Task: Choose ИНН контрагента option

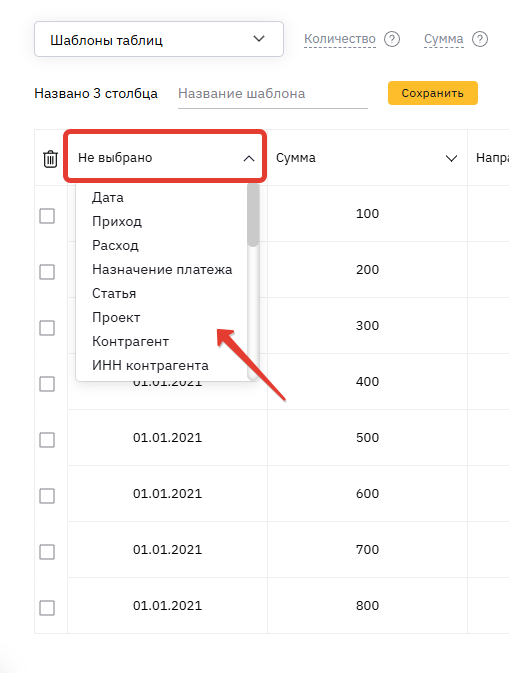Action: 150,366
